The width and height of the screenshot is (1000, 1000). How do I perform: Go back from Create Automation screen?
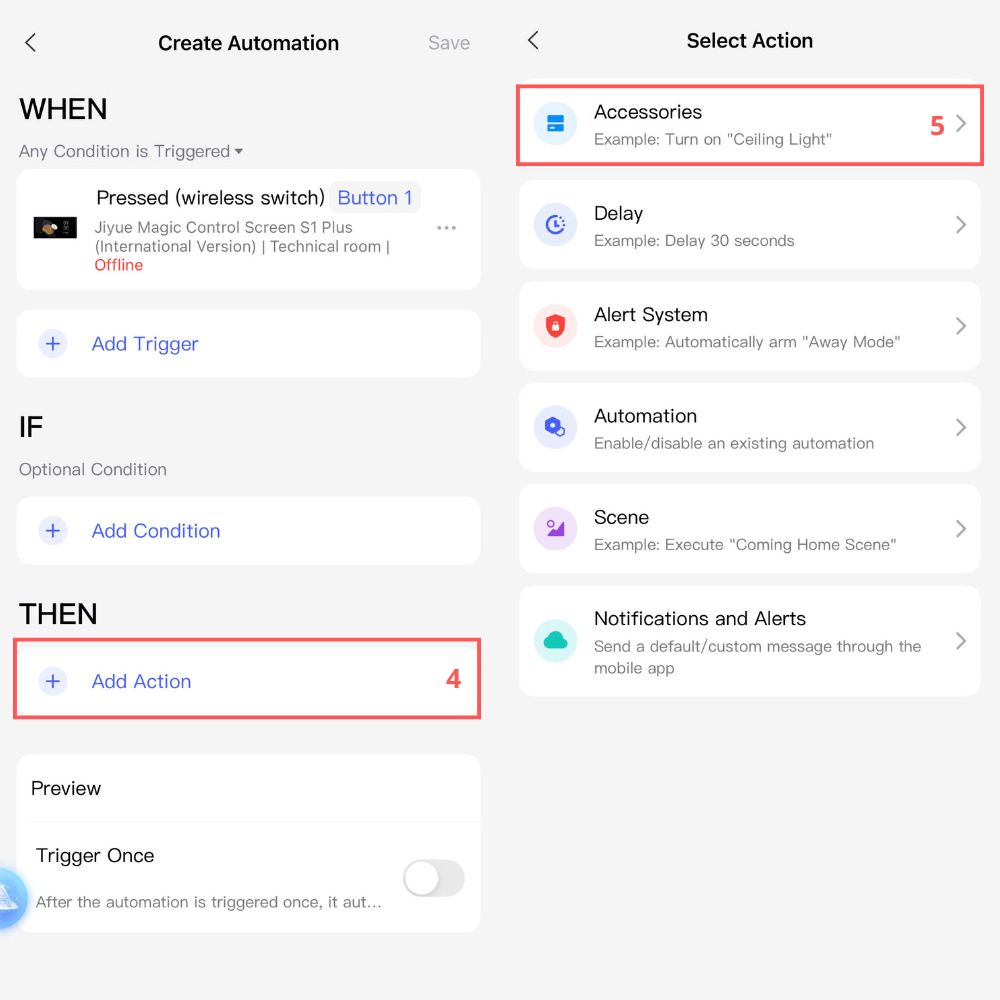point(31,42)
